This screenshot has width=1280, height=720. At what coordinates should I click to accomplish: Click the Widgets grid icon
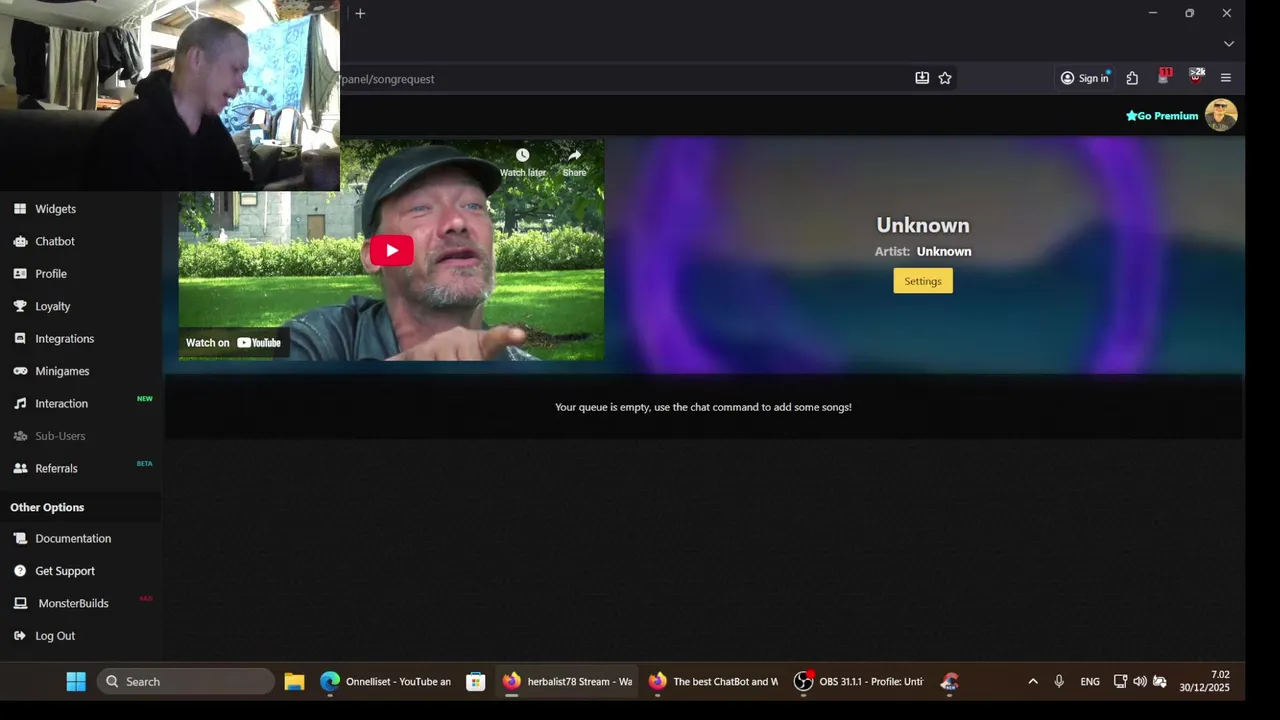(20, 209)
